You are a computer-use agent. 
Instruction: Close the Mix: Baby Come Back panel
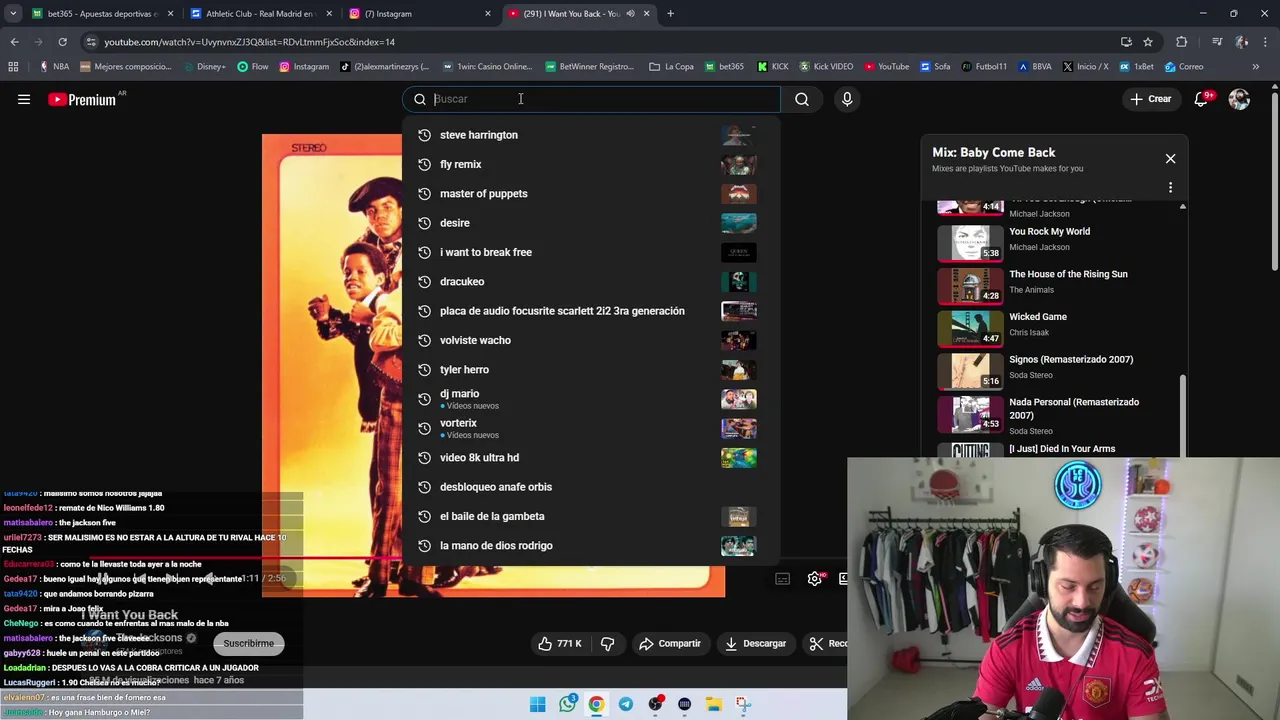(1170, 158)
